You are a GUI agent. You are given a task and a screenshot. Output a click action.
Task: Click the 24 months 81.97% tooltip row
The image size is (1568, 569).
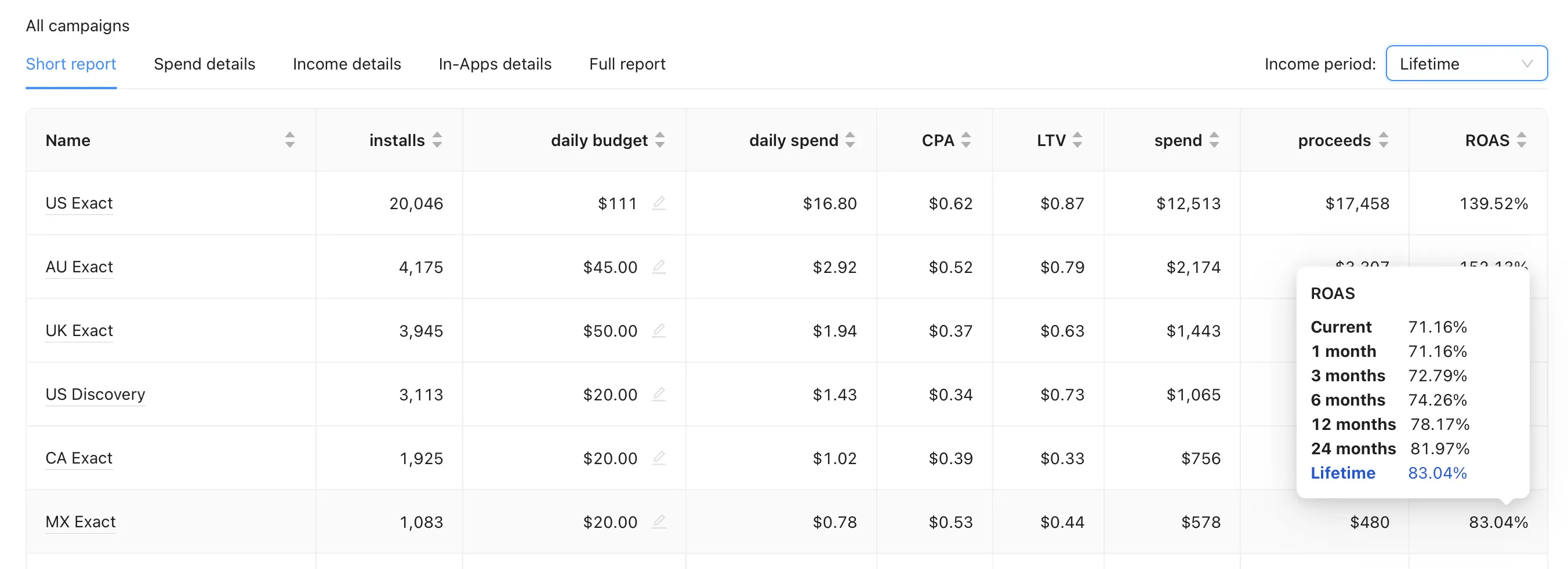[x=1390, y=448]
